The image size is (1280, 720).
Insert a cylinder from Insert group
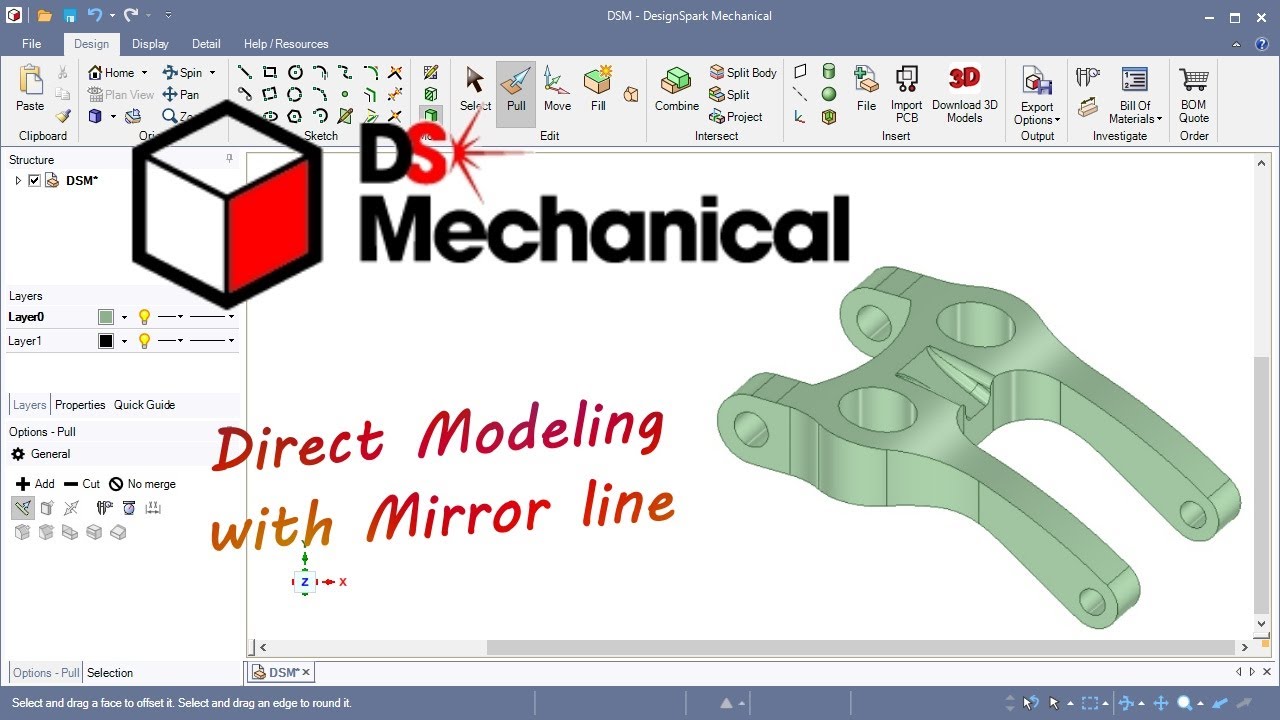pyautogui.click(x=829, y=72)
